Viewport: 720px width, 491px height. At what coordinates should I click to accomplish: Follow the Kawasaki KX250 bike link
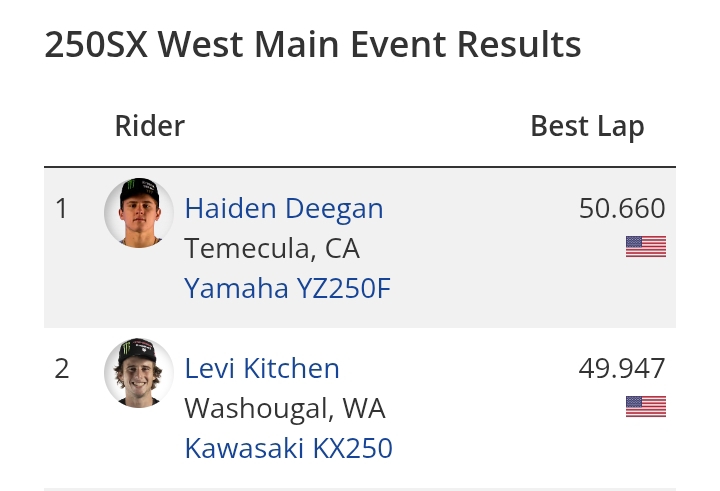(288, 448)
